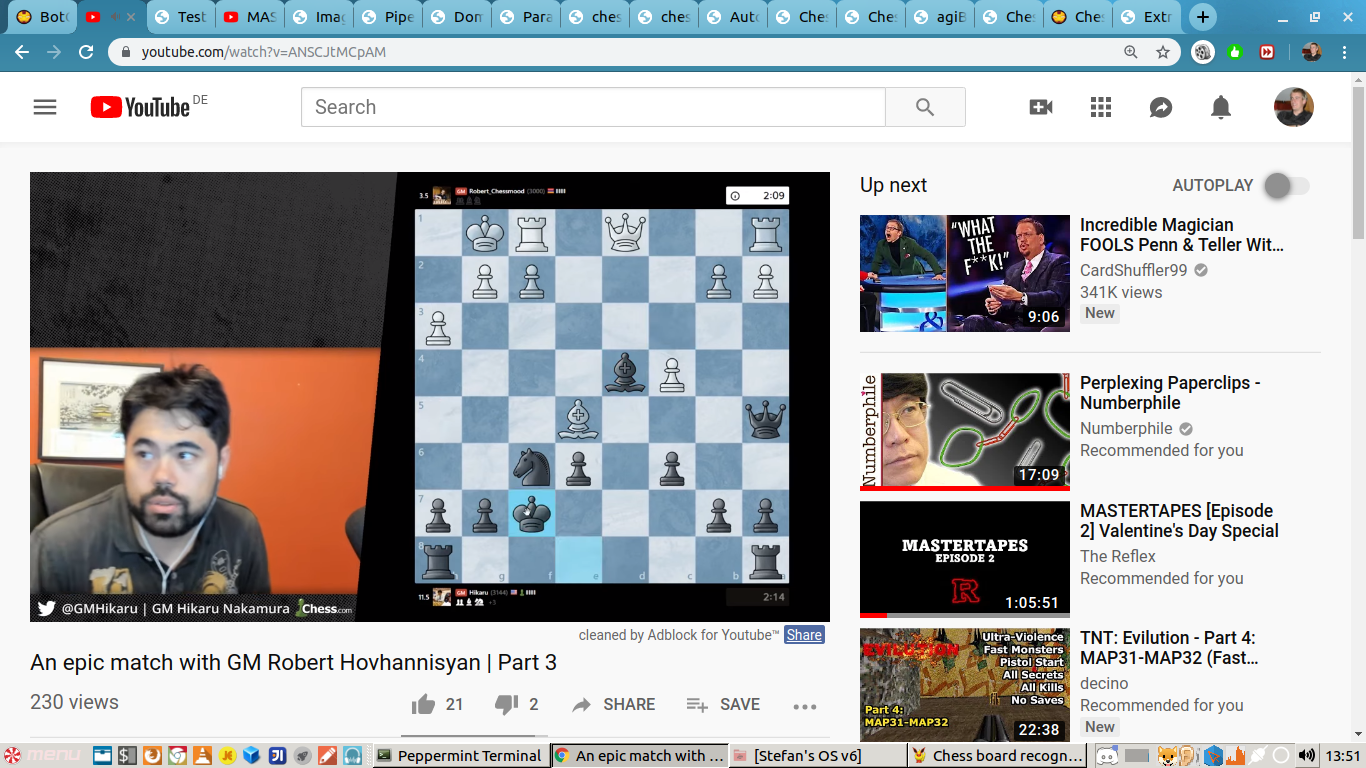The width and height of the screenshot is (1366, 768).
Task: Open the Perplexing Paperclips video thumbnail
Action: (x=965, y=432)
